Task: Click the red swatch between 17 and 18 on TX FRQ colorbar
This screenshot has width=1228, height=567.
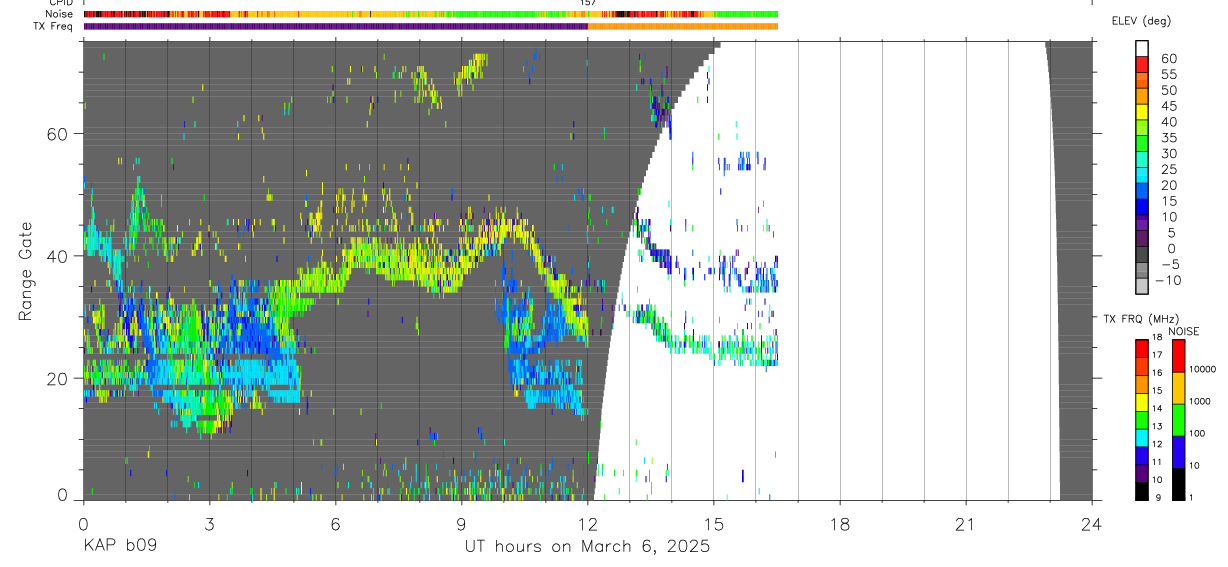Action: click(x=1141, y=348)
